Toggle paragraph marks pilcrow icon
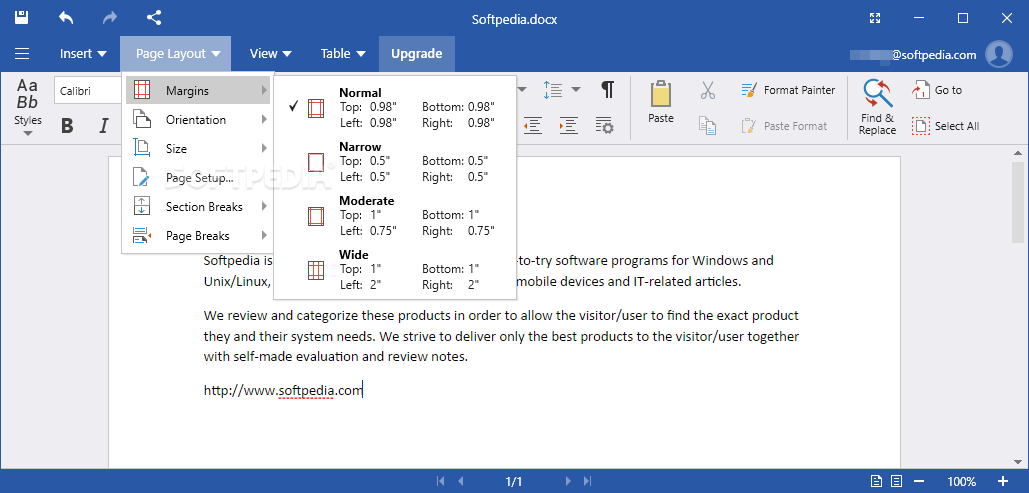 pos(607,90)
